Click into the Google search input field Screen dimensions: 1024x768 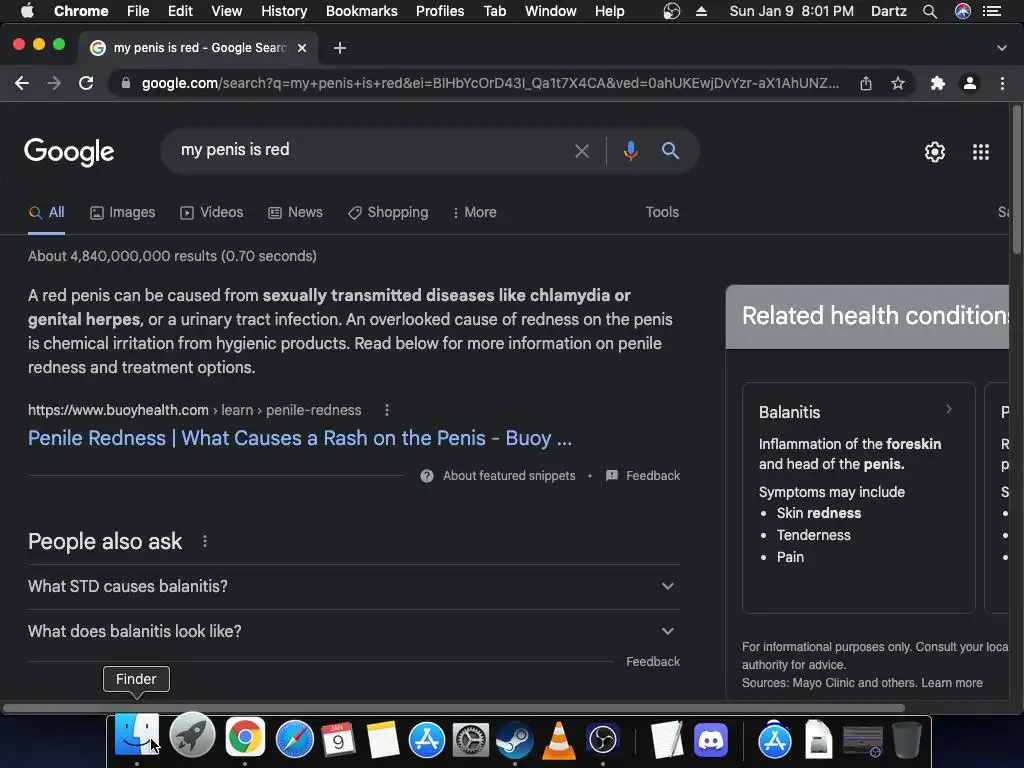coord(372,150)
